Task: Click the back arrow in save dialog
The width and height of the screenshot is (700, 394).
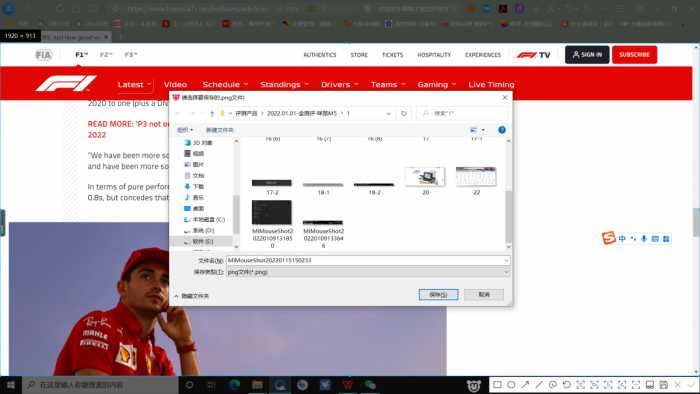Action: [178, 113]
